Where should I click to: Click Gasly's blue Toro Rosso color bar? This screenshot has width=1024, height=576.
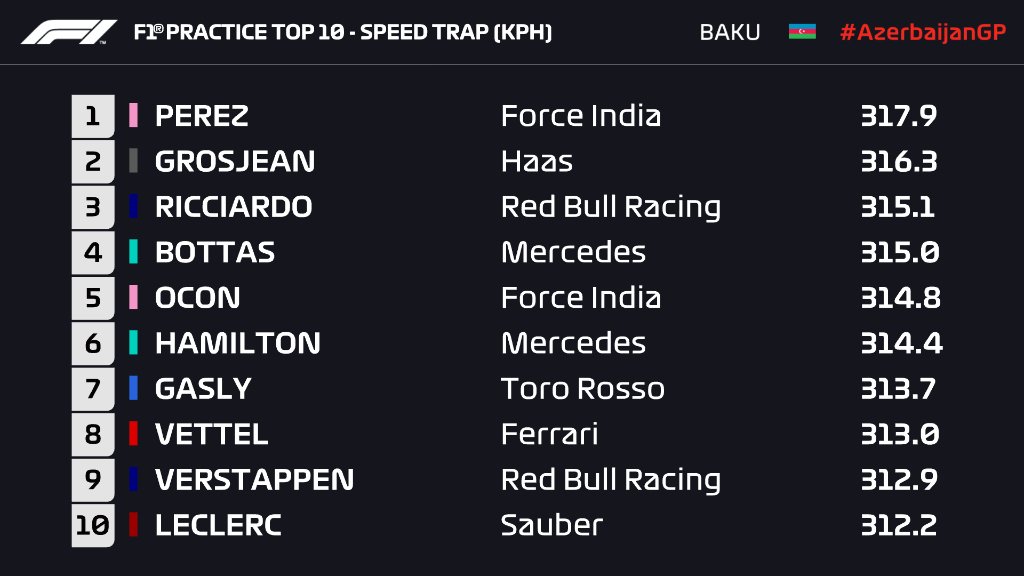pos(133,388)
